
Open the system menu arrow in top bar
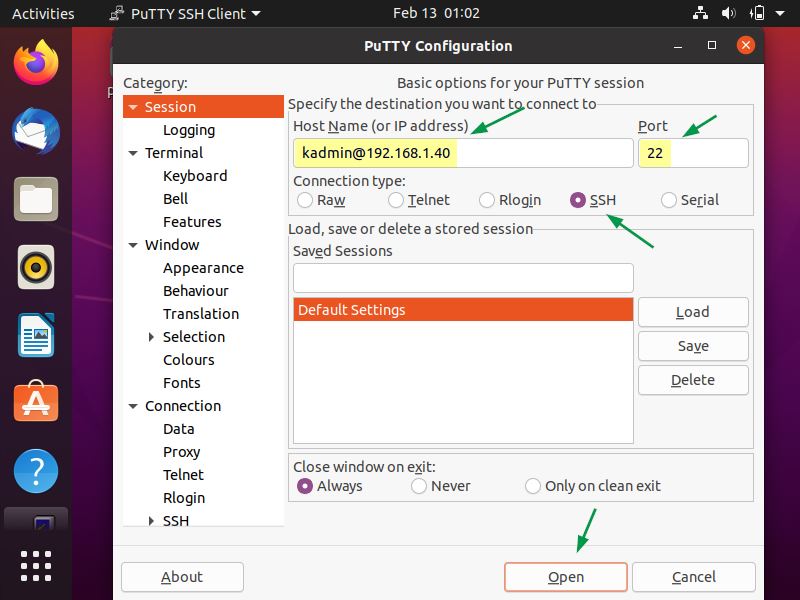pos(780,13)
